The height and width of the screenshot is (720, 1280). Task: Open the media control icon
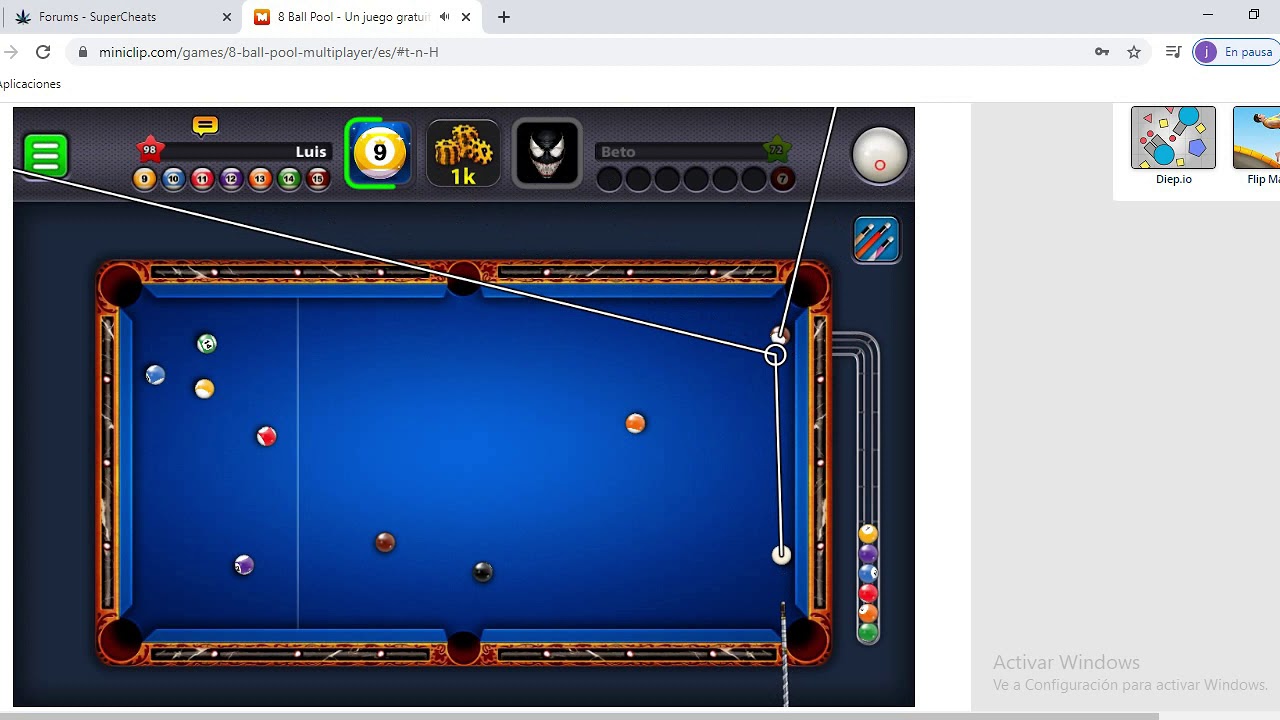tap(1174, 52)
